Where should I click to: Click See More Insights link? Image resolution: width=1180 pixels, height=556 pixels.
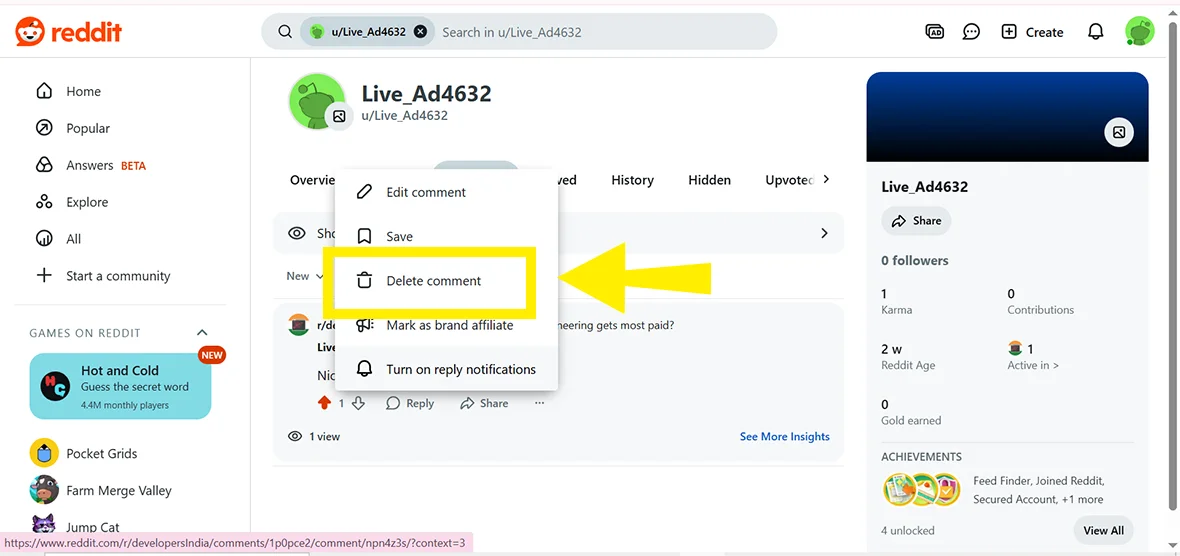pyautogui.click(x=784, y=436)
